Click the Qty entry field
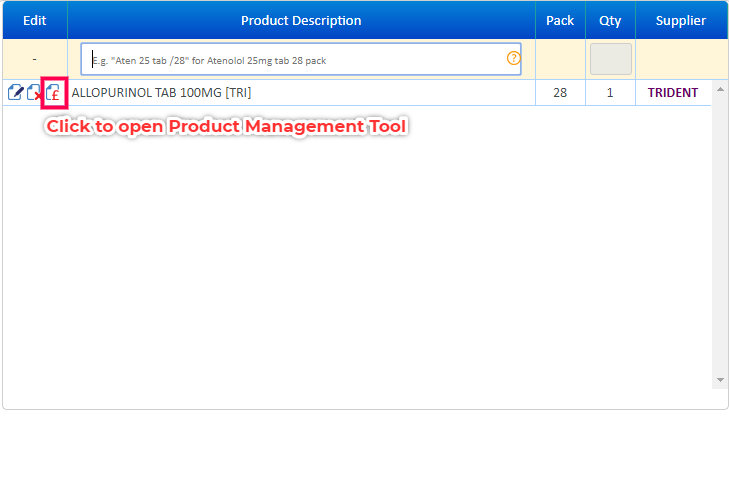This screenshot has width=729, height=477. [x=610, y=59]
